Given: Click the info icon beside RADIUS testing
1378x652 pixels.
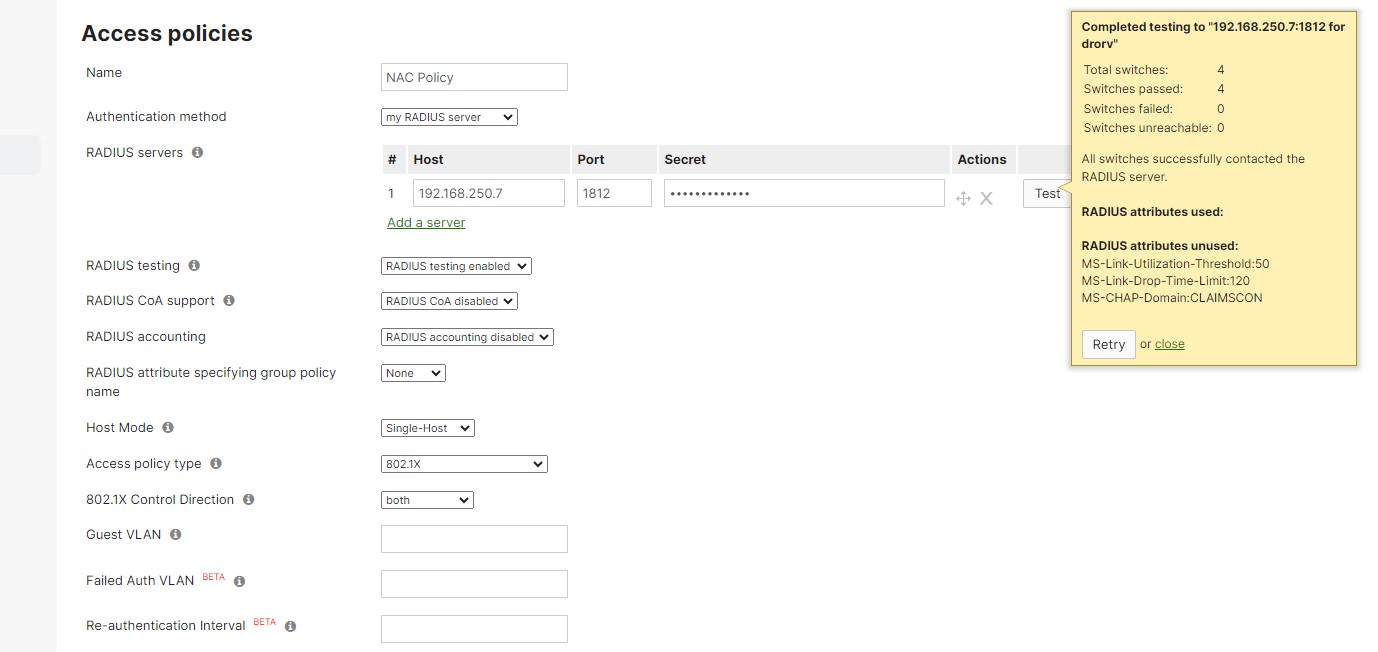Looking at the screenshot, I should tap(193, 266).
